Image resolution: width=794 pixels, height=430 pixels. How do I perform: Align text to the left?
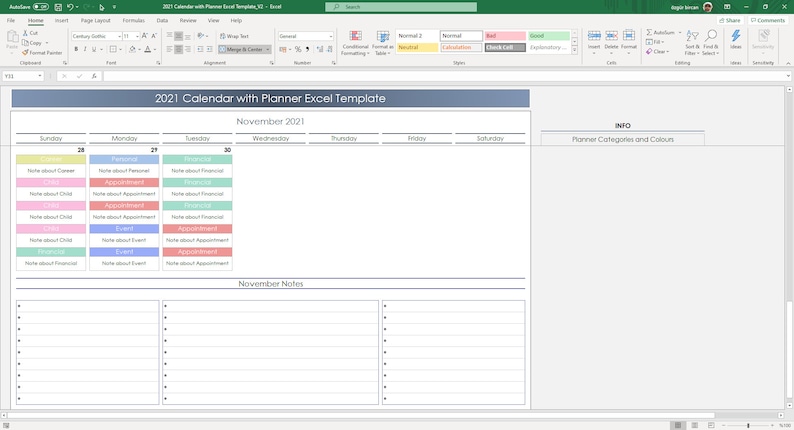(x=169, y=49)
